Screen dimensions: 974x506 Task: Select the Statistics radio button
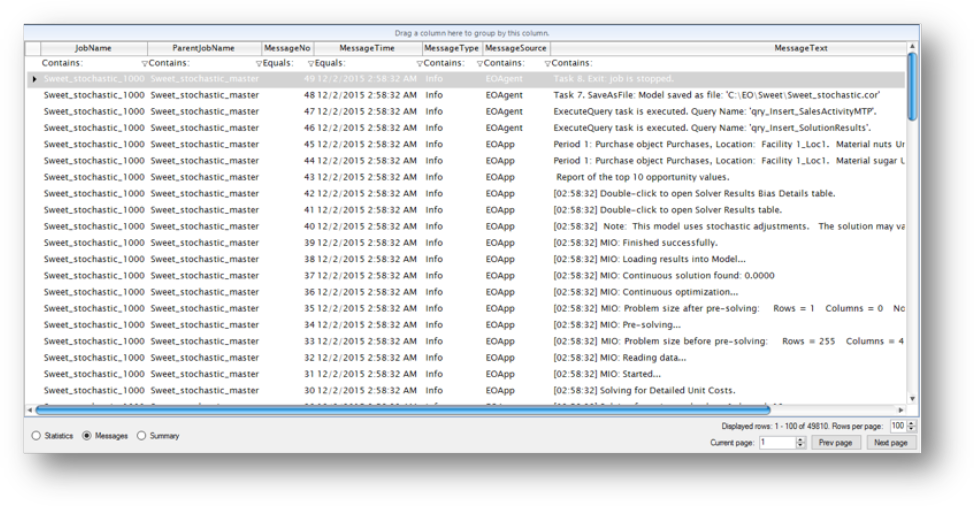37,436
